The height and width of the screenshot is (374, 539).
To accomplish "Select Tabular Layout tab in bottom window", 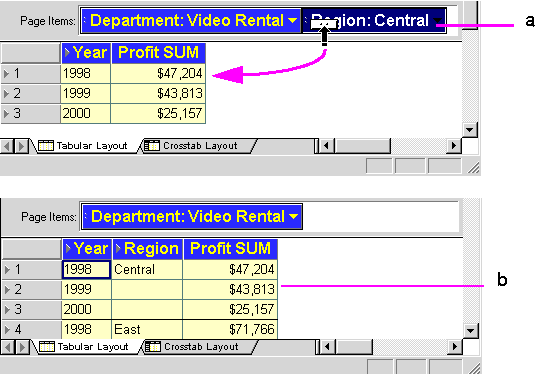I will (93, 346).
